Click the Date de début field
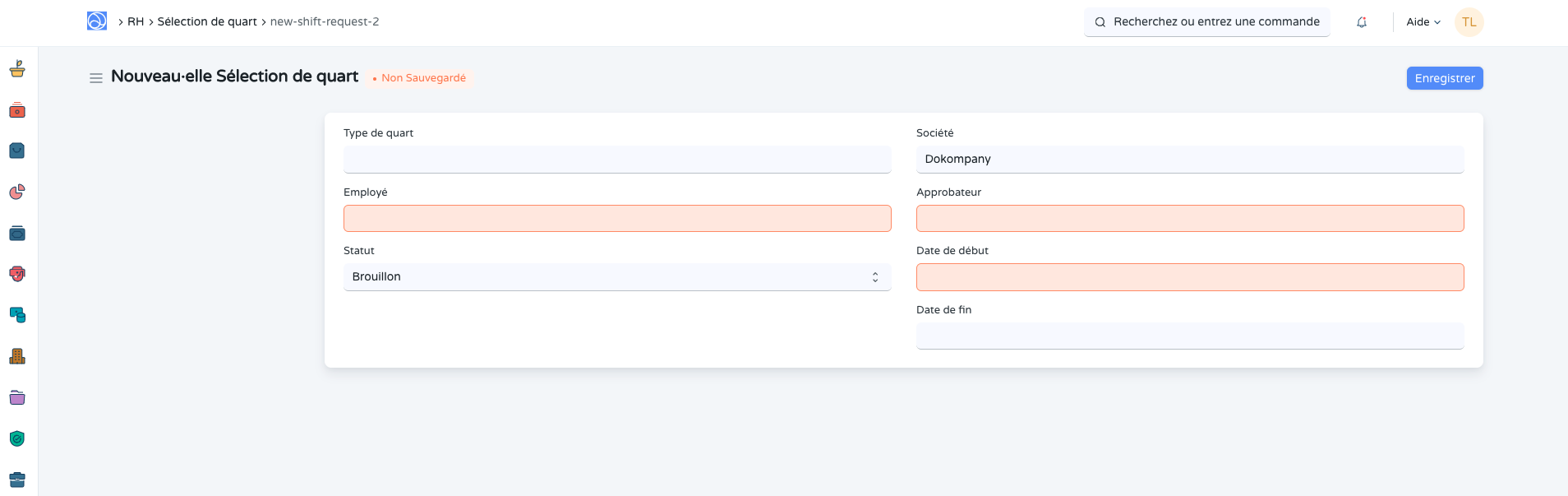Screen dimensions: 1568x496 click(x=1189, y=277)
